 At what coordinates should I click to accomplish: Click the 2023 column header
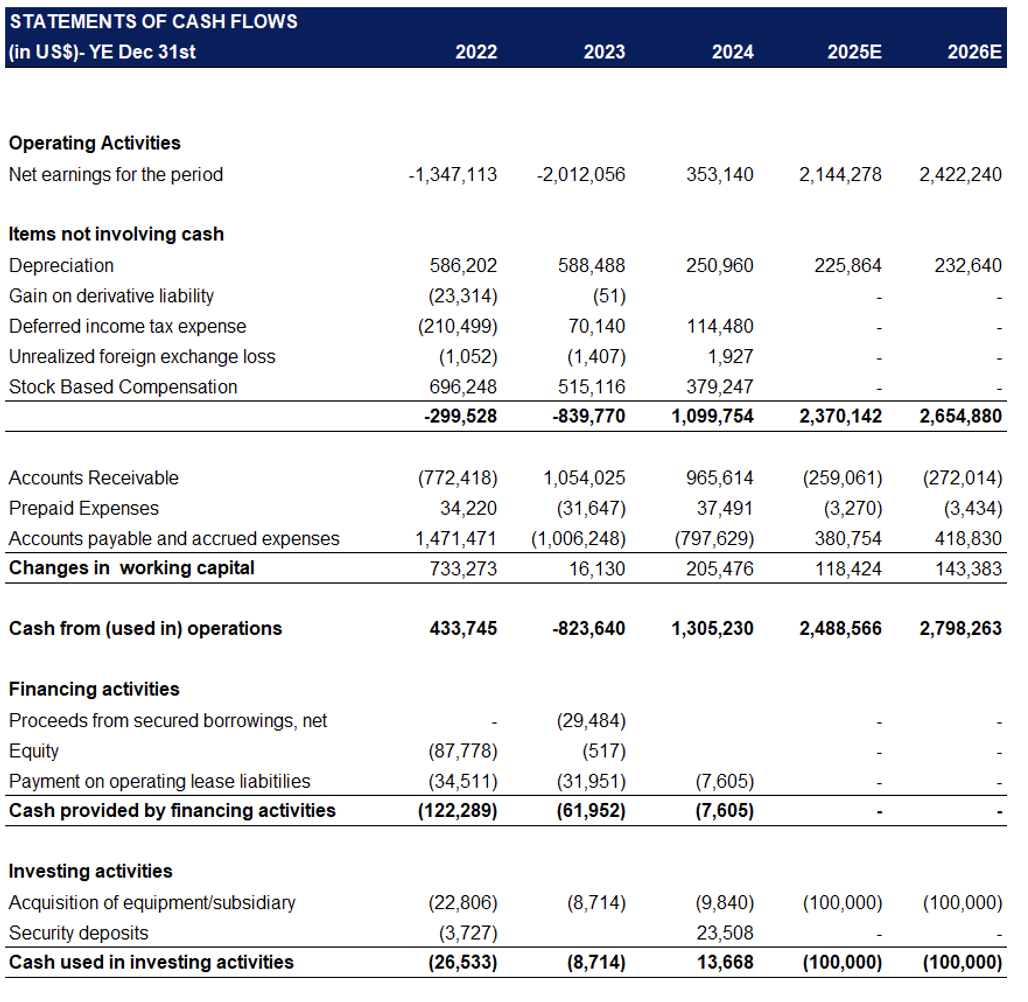(x=604, y=52)
